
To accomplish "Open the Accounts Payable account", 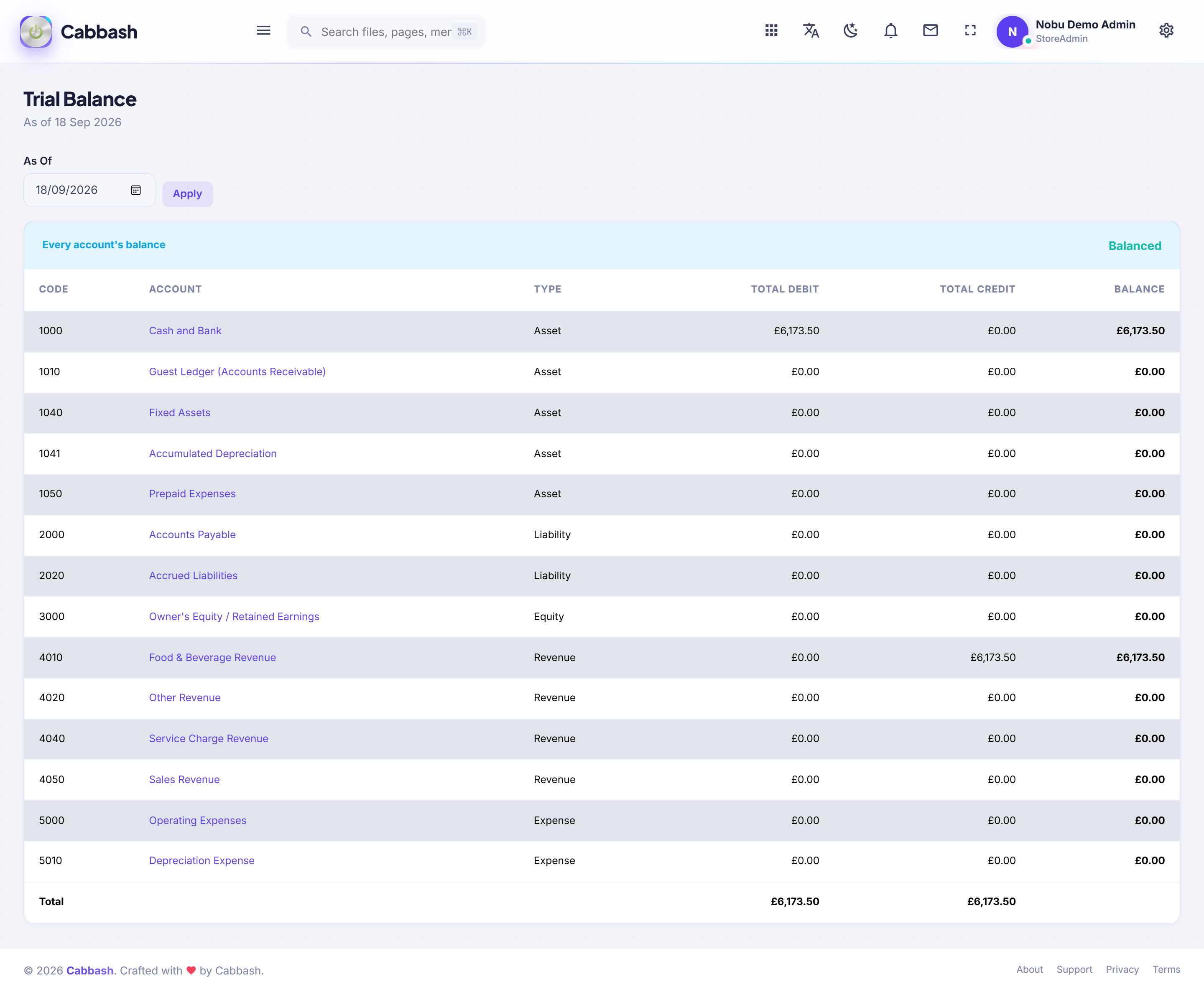I will tap(192, 535).
